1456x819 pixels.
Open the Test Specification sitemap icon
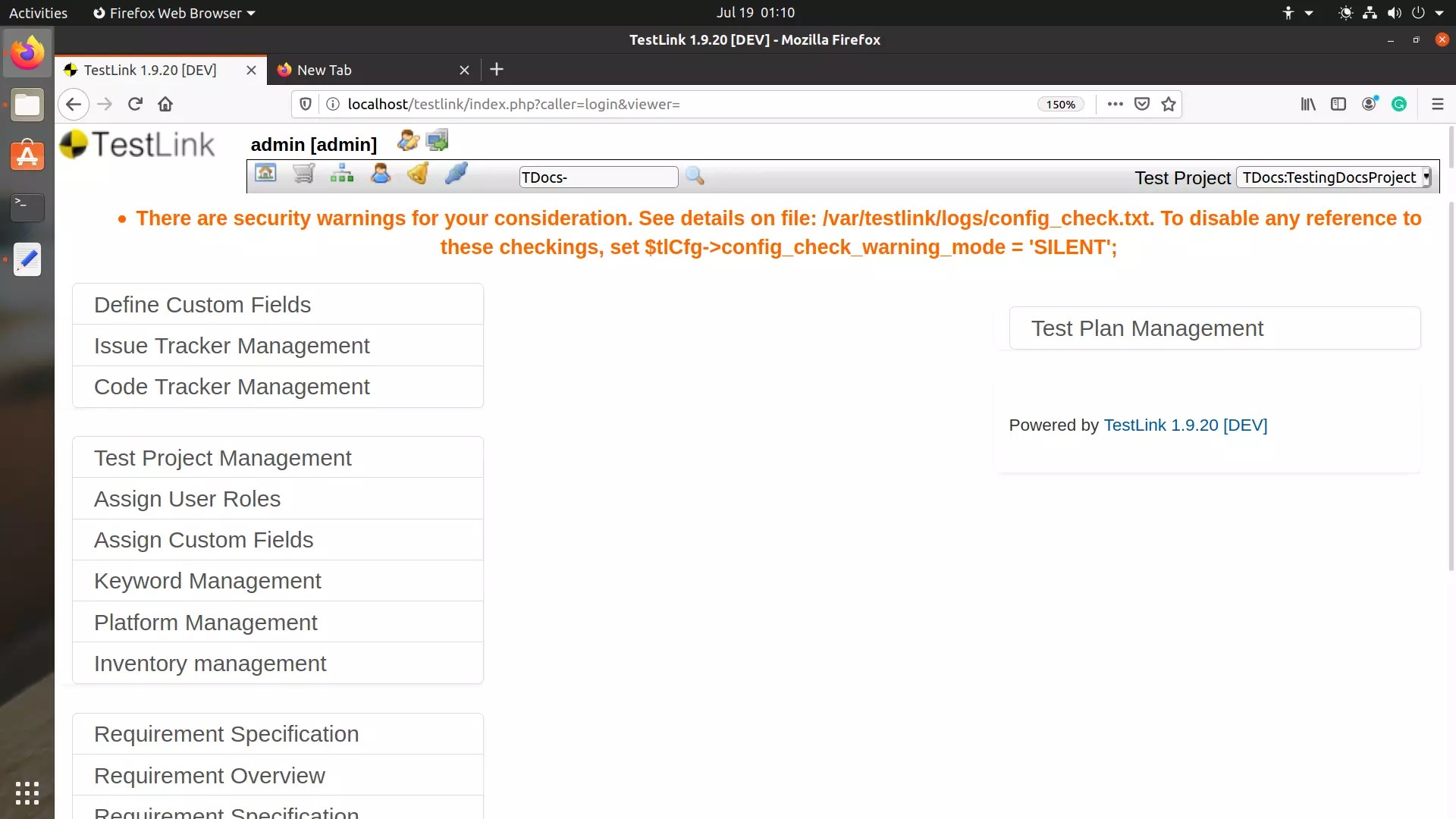coord(341,173)
